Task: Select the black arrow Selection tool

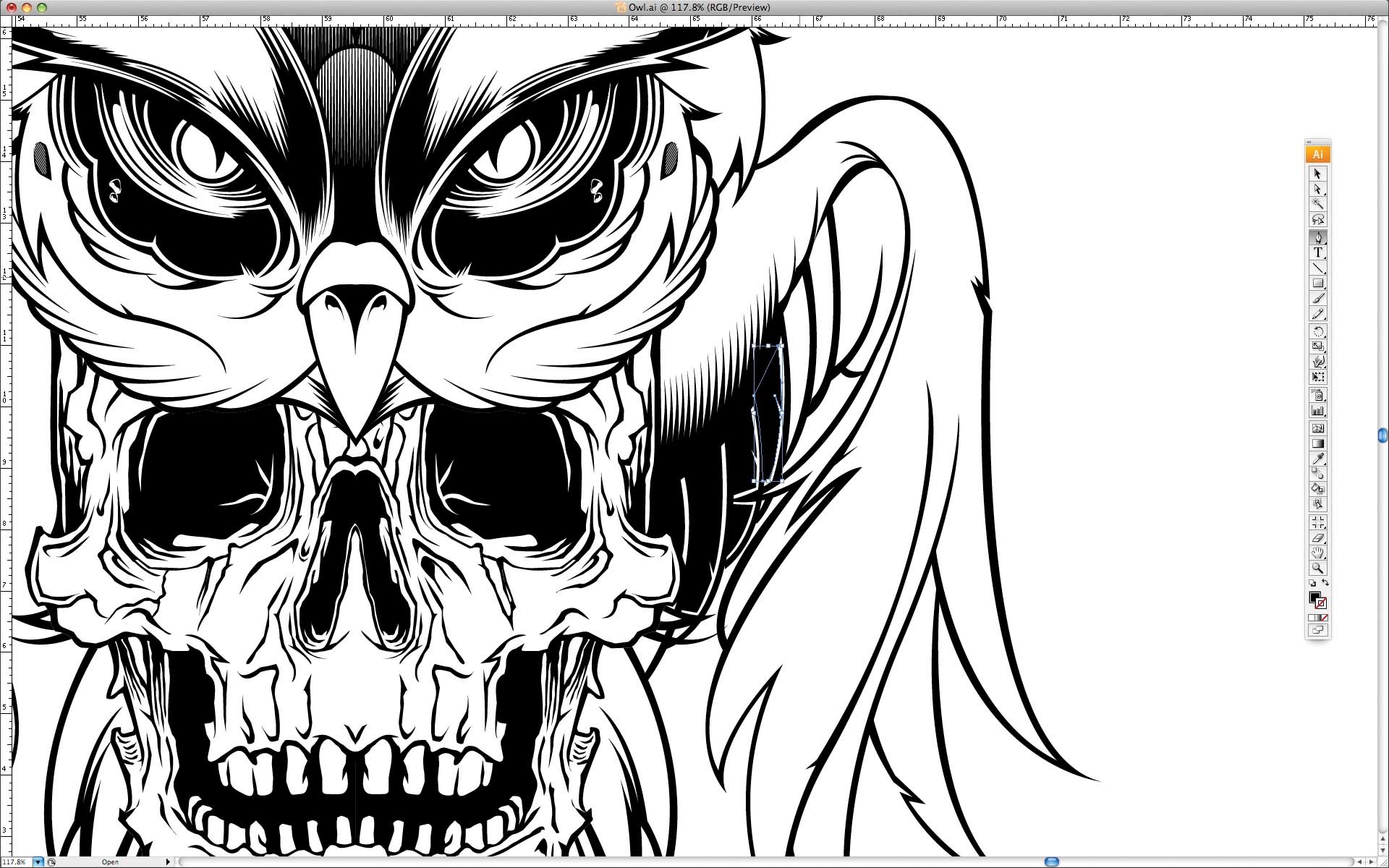Action: coord(1317,174)
